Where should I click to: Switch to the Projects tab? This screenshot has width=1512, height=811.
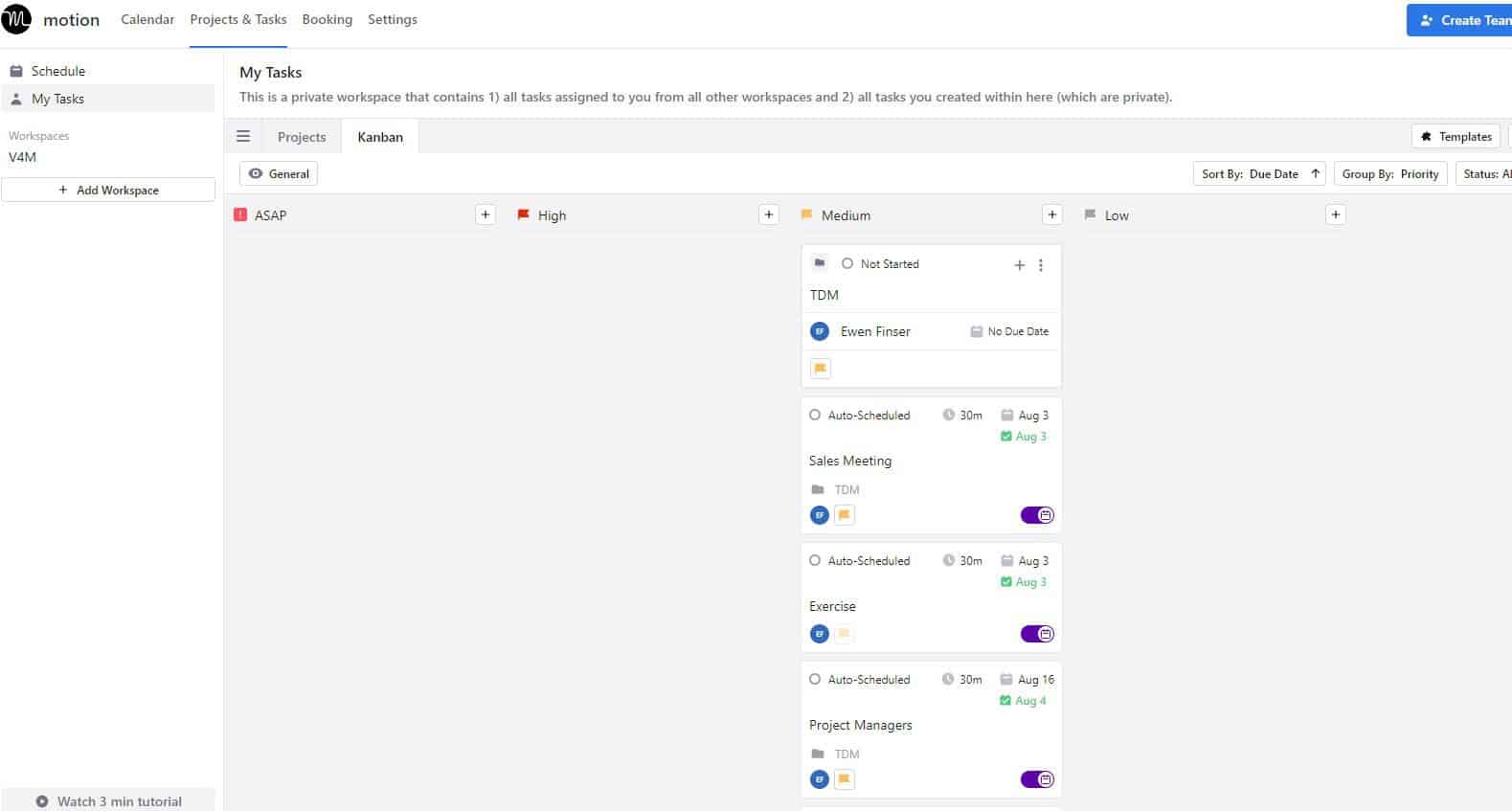pos(302,137)
